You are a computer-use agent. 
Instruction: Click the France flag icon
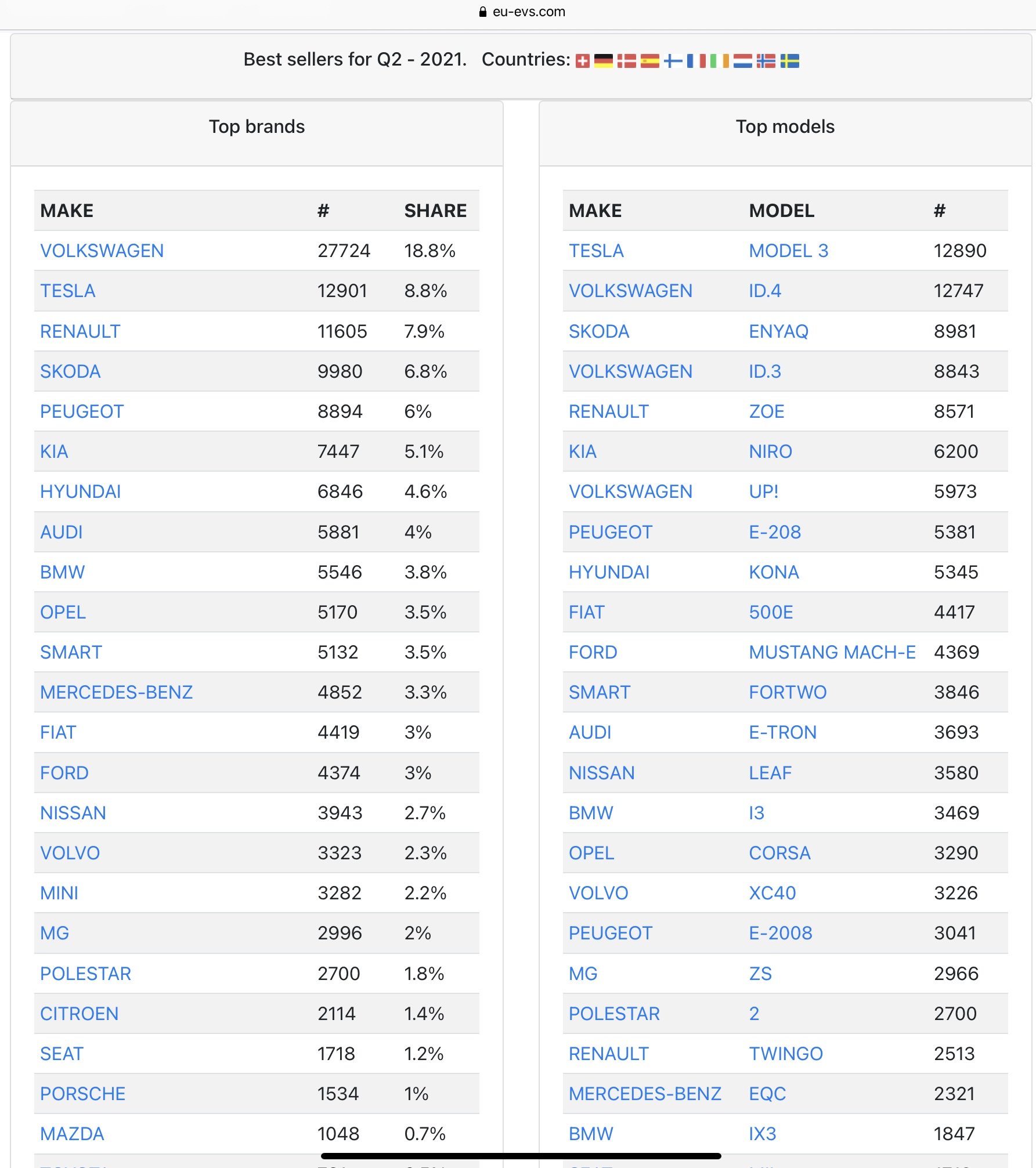click(x=696, y=61)
